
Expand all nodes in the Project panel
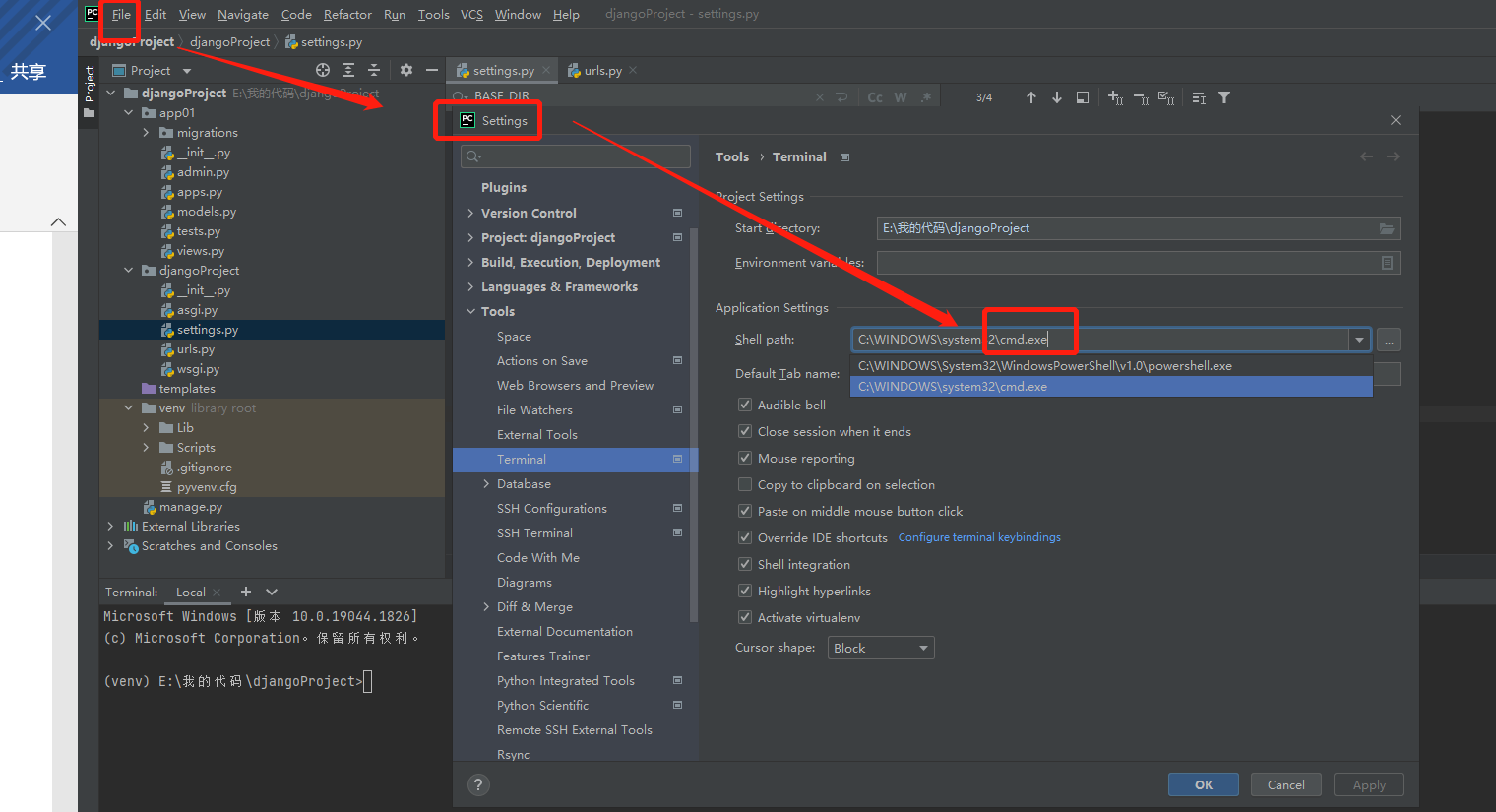click(x=348, y=70)
